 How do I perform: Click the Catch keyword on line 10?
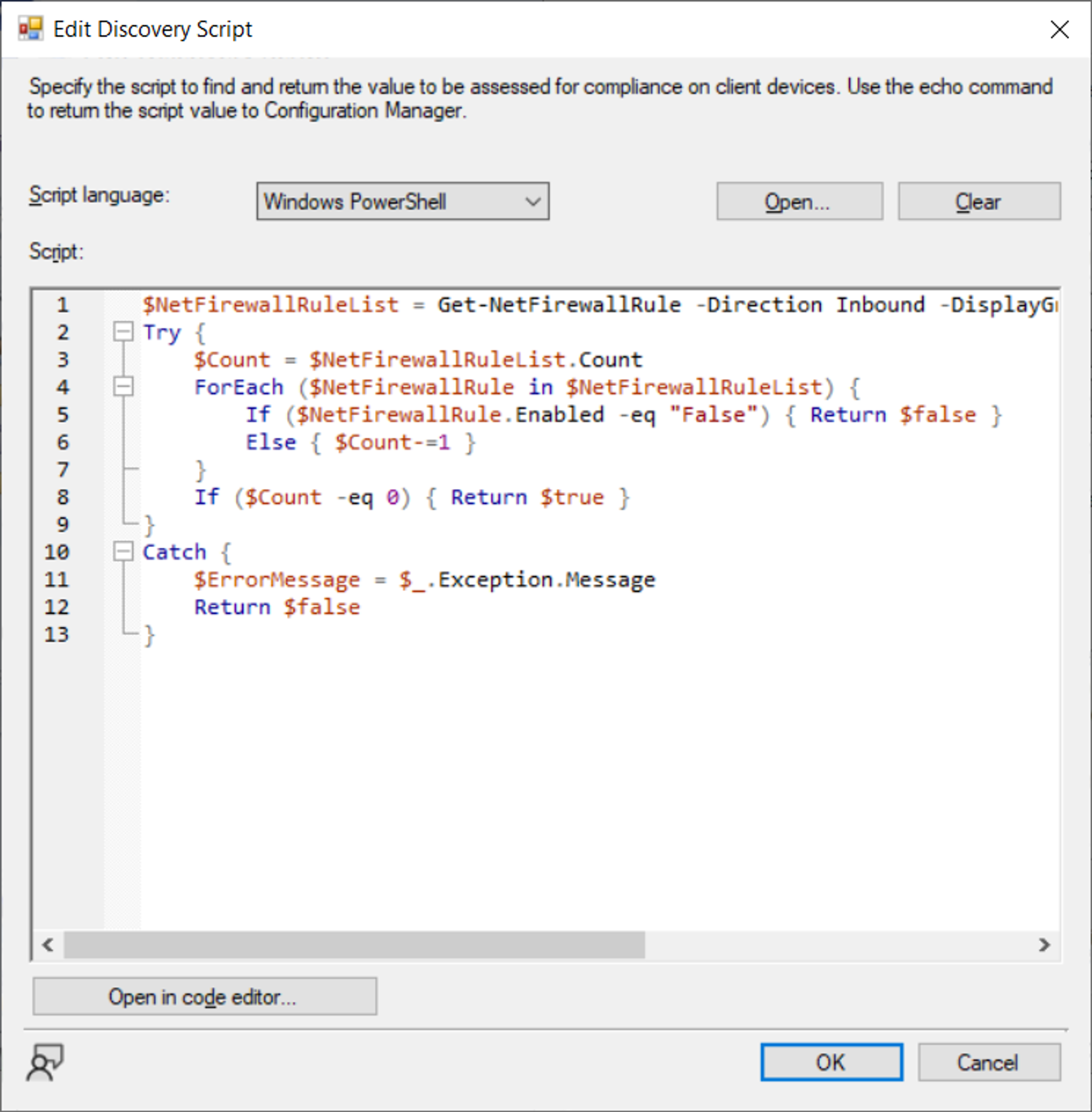point(174,552)
